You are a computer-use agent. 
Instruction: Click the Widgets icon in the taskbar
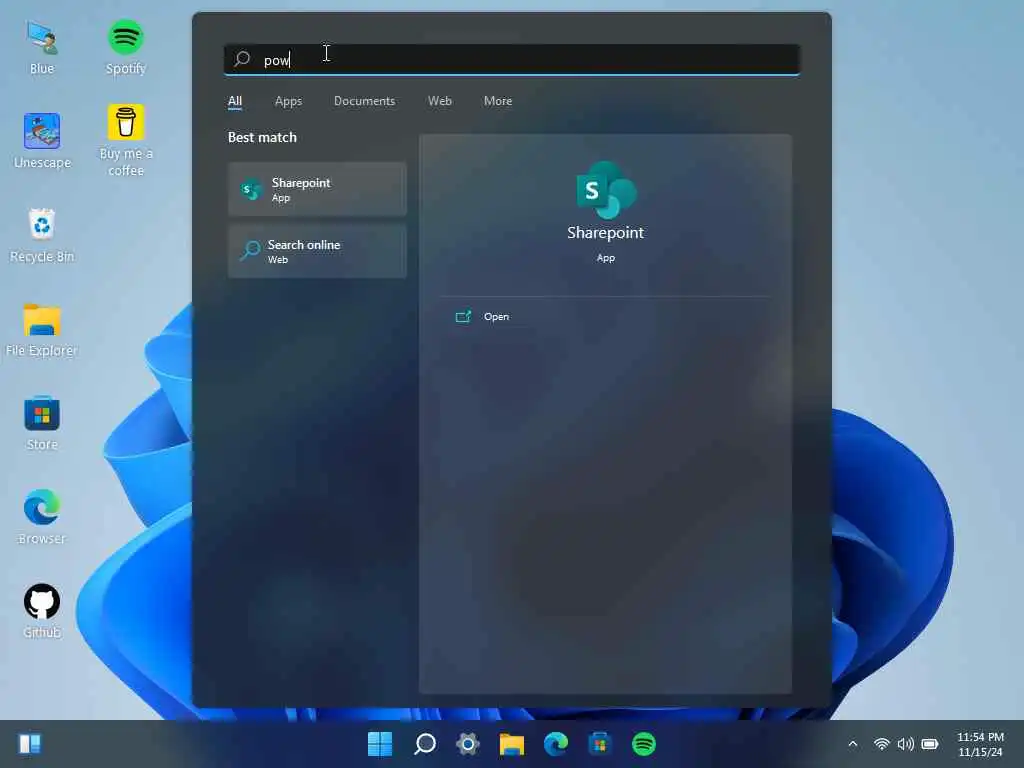[30, 744]
